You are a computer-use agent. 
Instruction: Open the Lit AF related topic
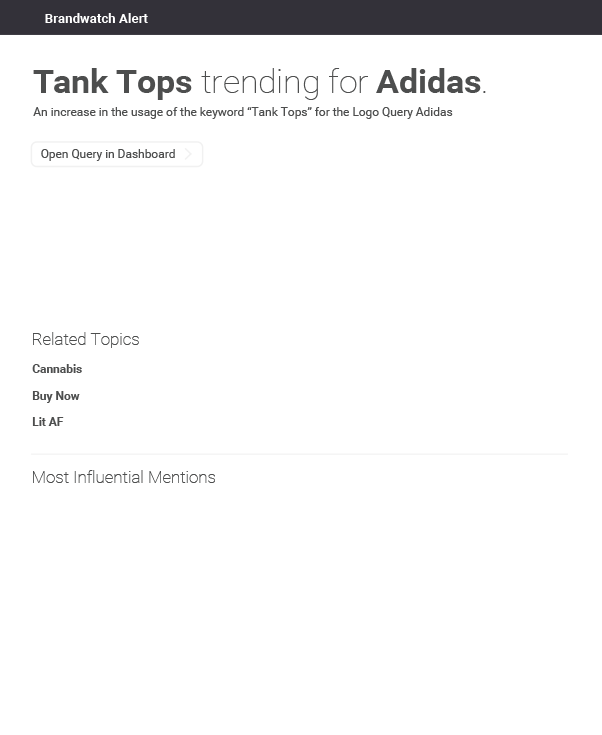48,422
